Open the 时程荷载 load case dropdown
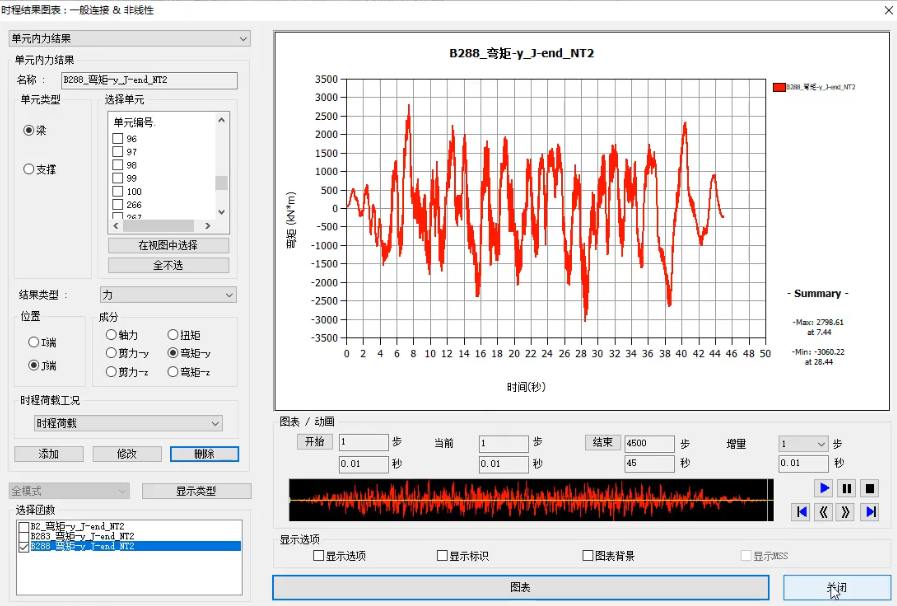The height and width of the screenshot is (606, 897). click(x=127, y=423)
